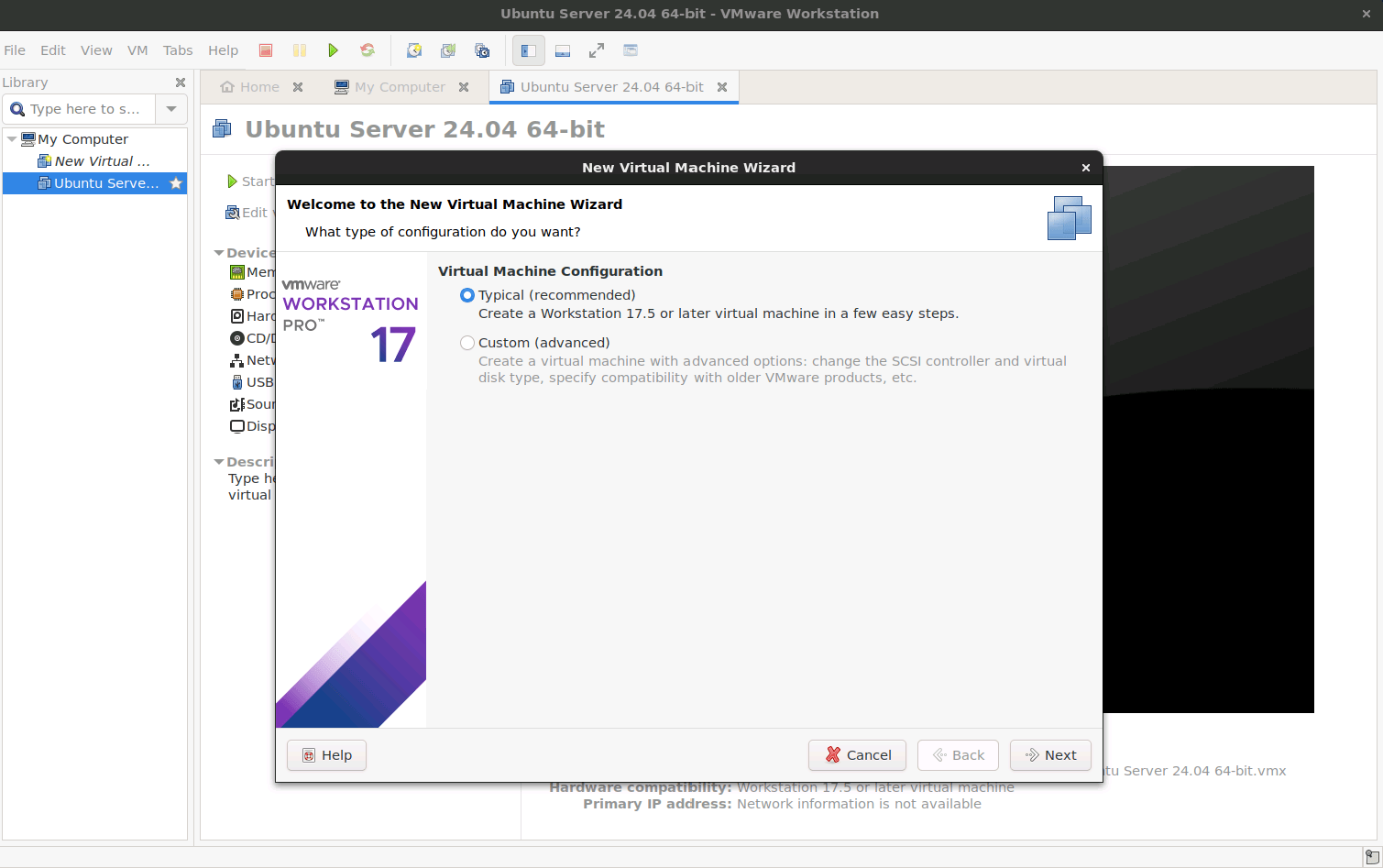Click the library search input field

pos(84,109)
